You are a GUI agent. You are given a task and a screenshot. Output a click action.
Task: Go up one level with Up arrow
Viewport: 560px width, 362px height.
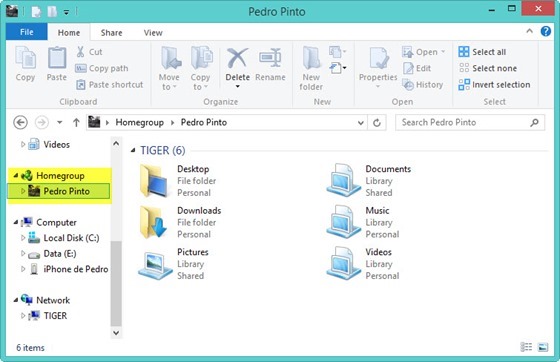76,122
